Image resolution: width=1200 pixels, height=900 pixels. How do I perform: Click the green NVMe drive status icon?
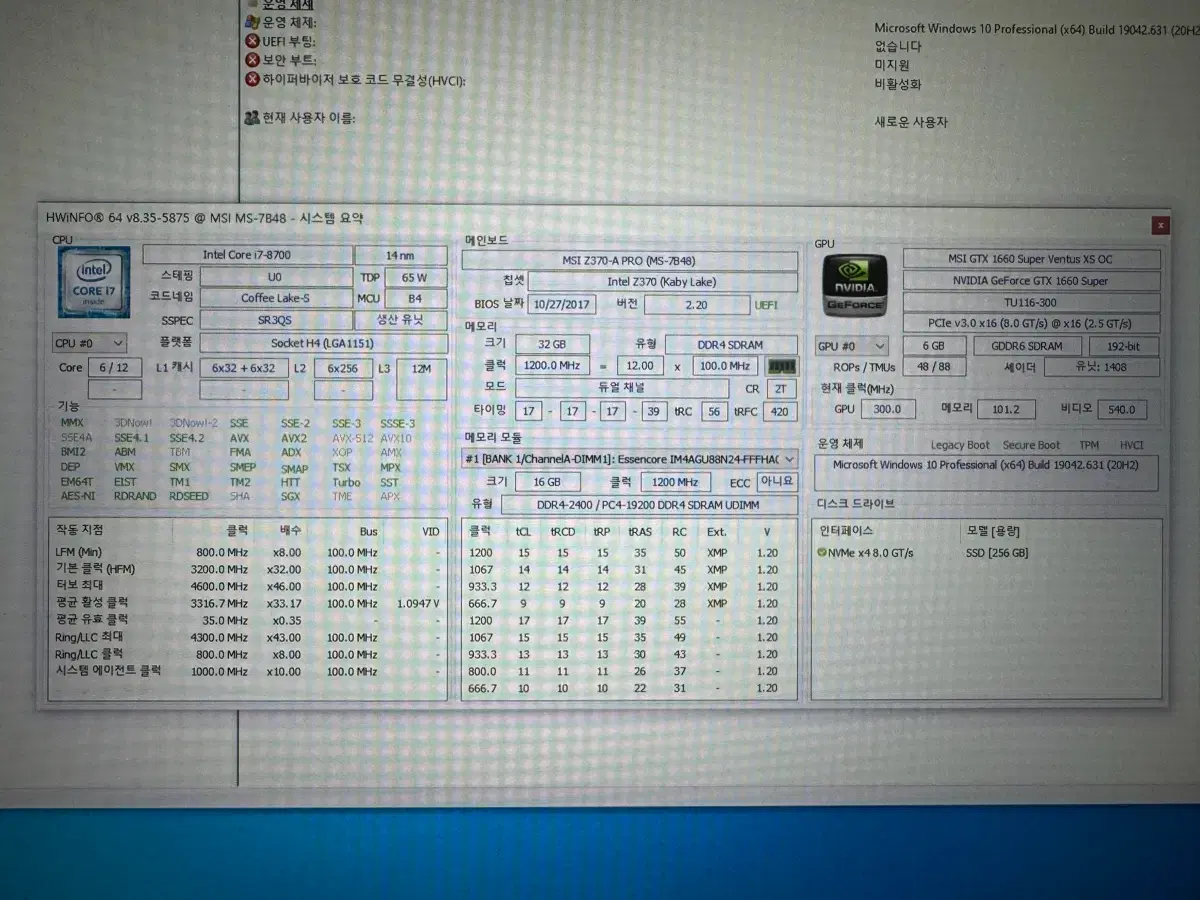tap(822, 553)
